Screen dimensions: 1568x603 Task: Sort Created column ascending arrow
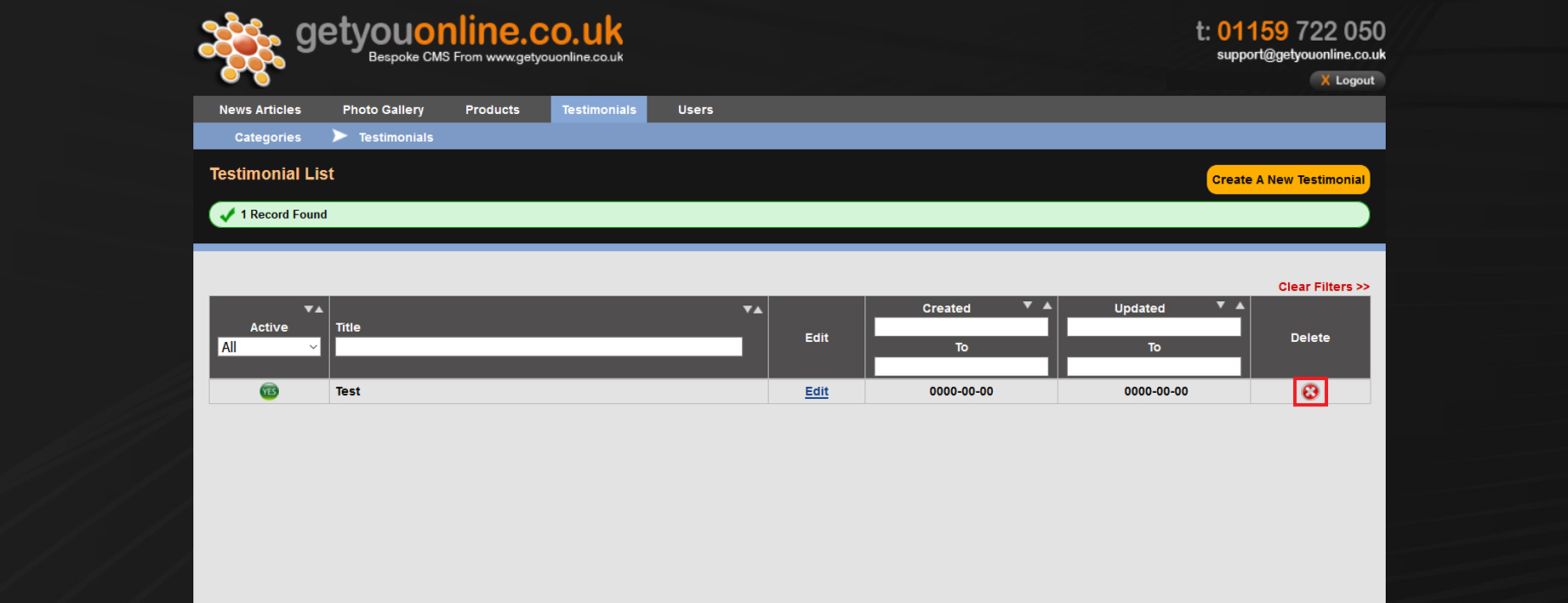point(1047,304)
